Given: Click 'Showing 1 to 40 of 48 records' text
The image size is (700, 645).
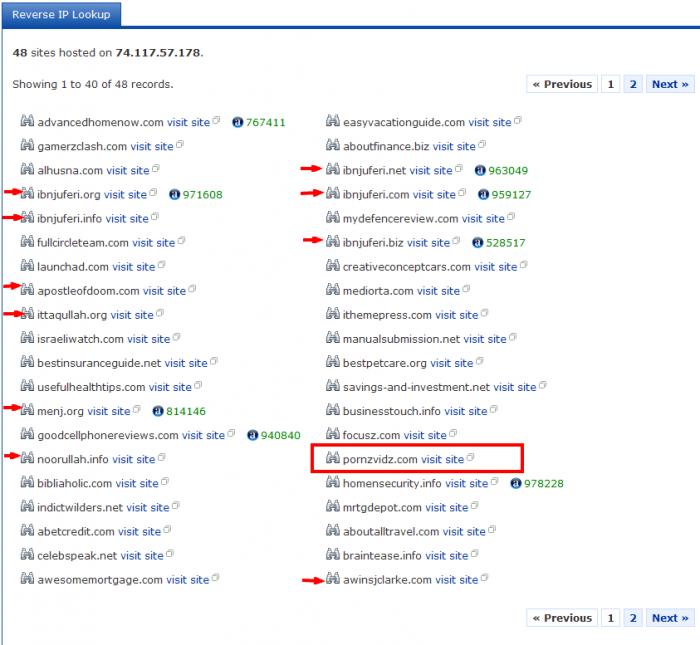Looking at the screenshot, I should [x=92, y=84].
